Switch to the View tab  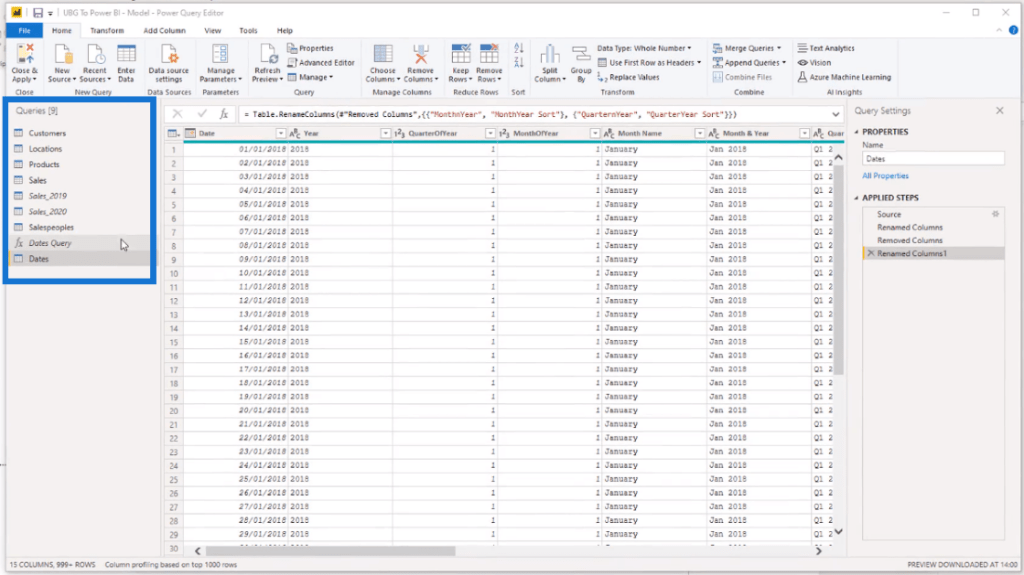click(x=212, y=31)
